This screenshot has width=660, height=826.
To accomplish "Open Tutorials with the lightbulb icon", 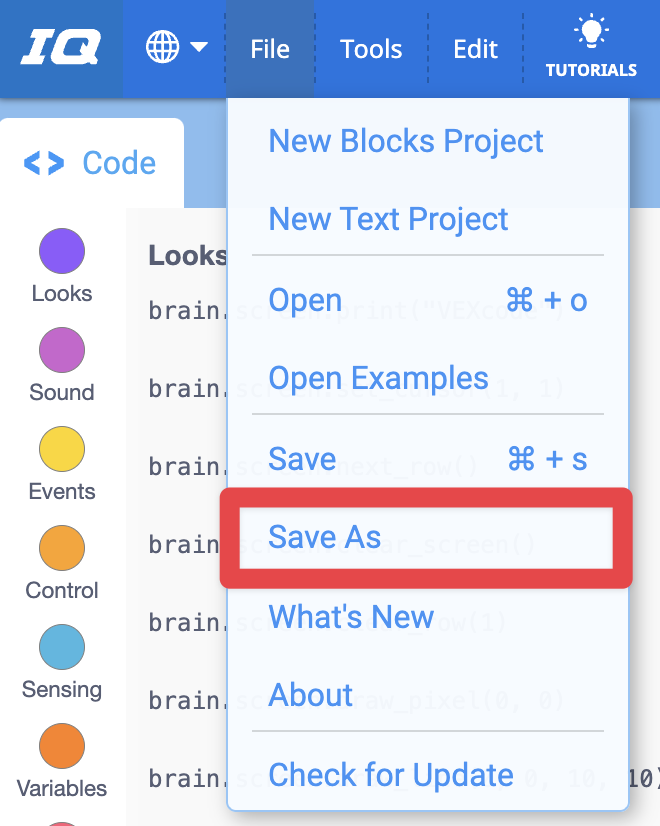I will (x=591, y=45).
